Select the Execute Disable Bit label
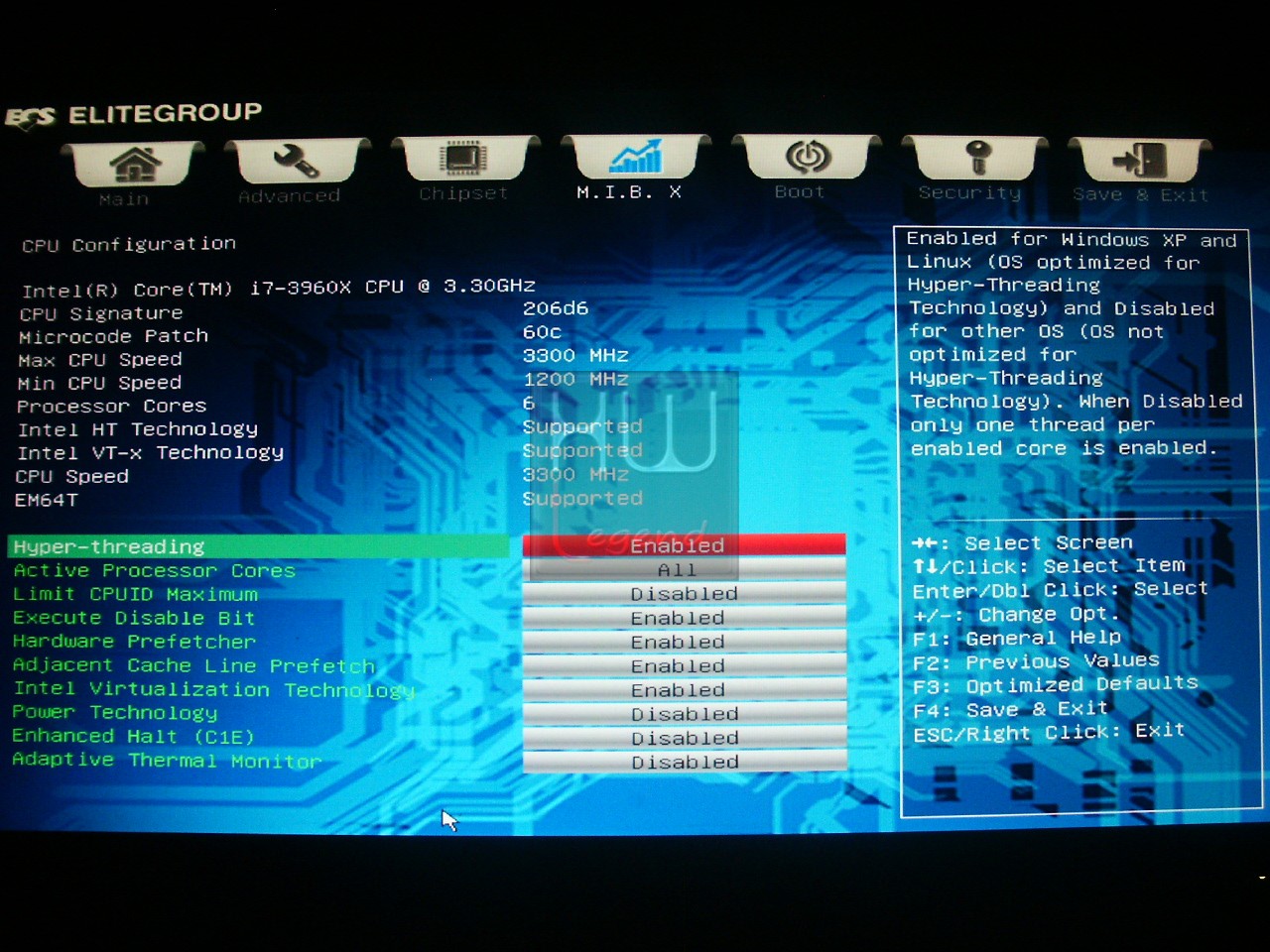Image resolution: width=1270 pixels, height=952 pixels. [134, 618]
